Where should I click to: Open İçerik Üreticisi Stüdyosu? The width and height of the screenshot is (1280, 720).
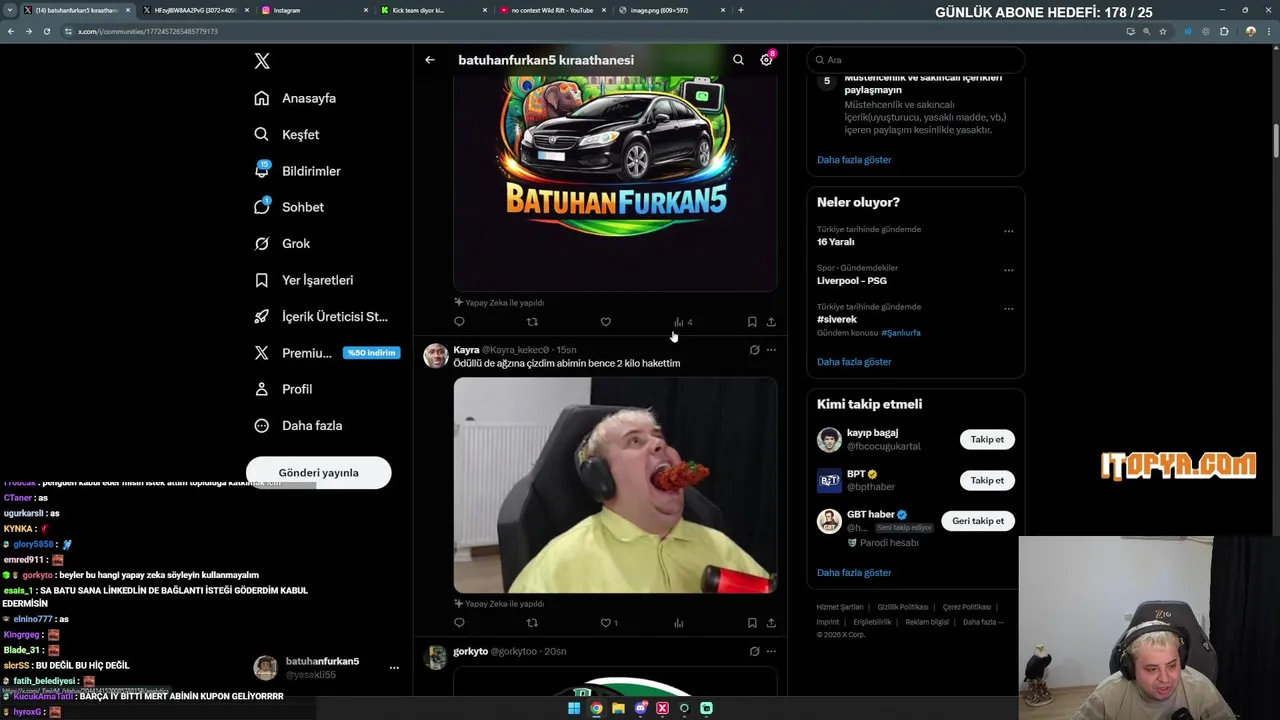pos(322,316)
